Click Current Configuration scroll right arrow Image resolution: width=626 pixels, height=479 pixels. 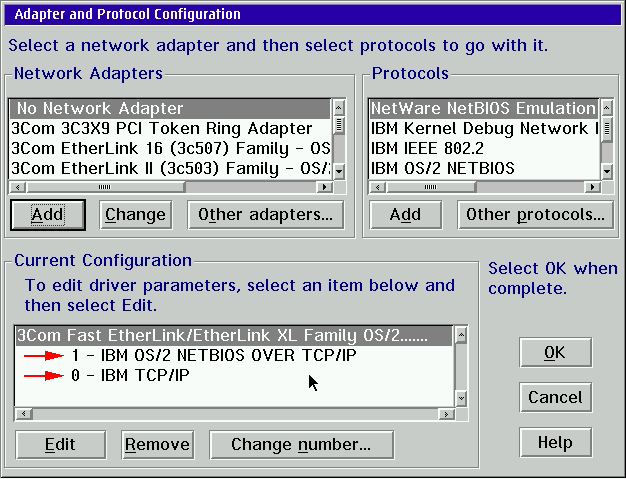pos(446,414)
